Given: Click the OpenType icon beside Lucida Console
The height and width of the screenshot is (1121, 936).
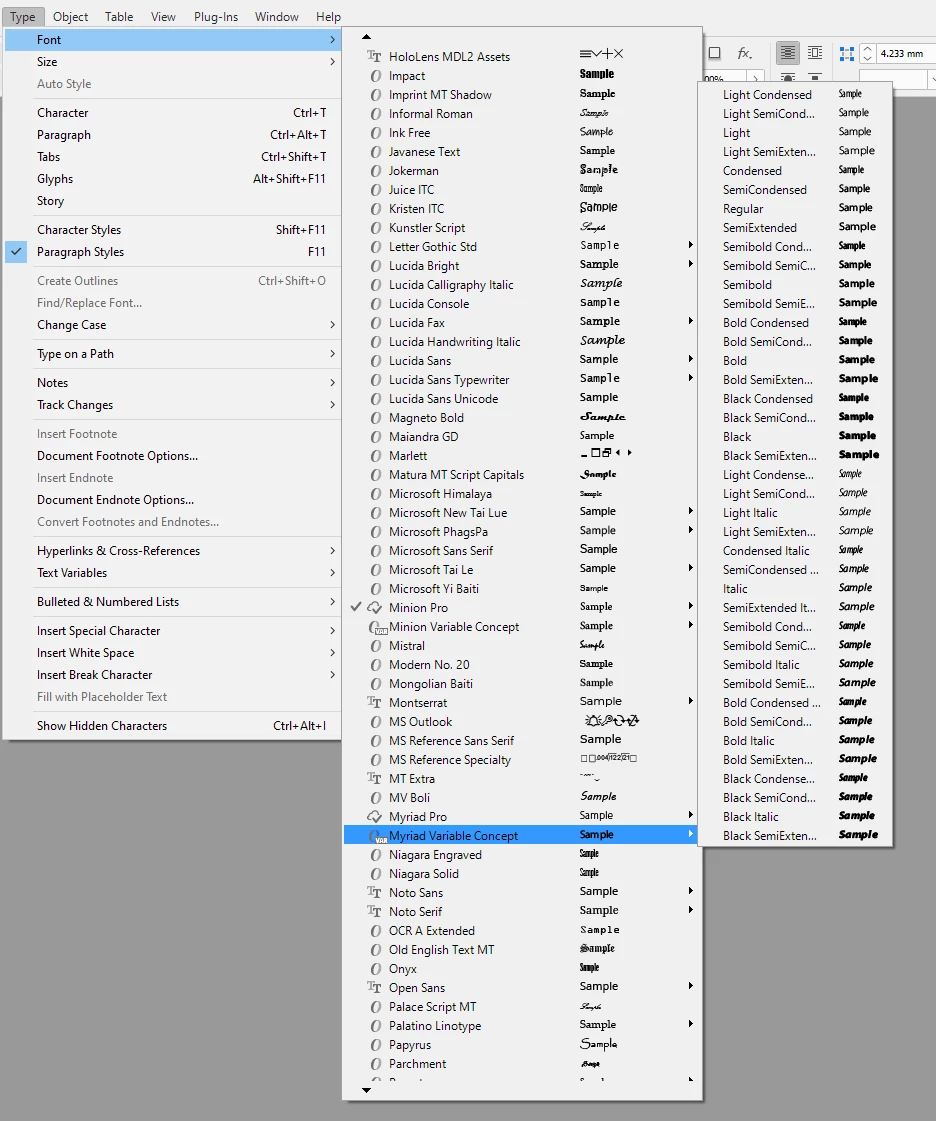Looking at the screenshot, I should tap(375, 304).
